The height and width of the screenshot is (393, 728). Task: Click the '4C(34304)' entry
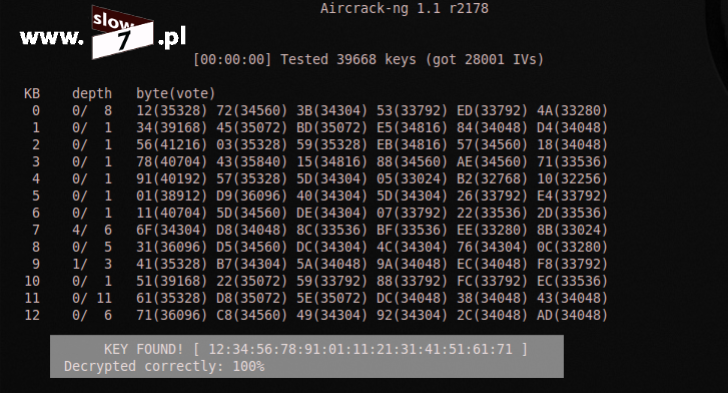(412, 247)
